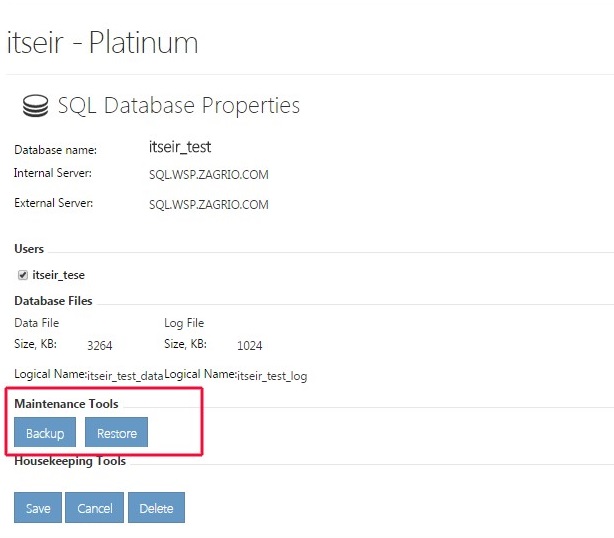Click the Backup button

pos(45,432)
